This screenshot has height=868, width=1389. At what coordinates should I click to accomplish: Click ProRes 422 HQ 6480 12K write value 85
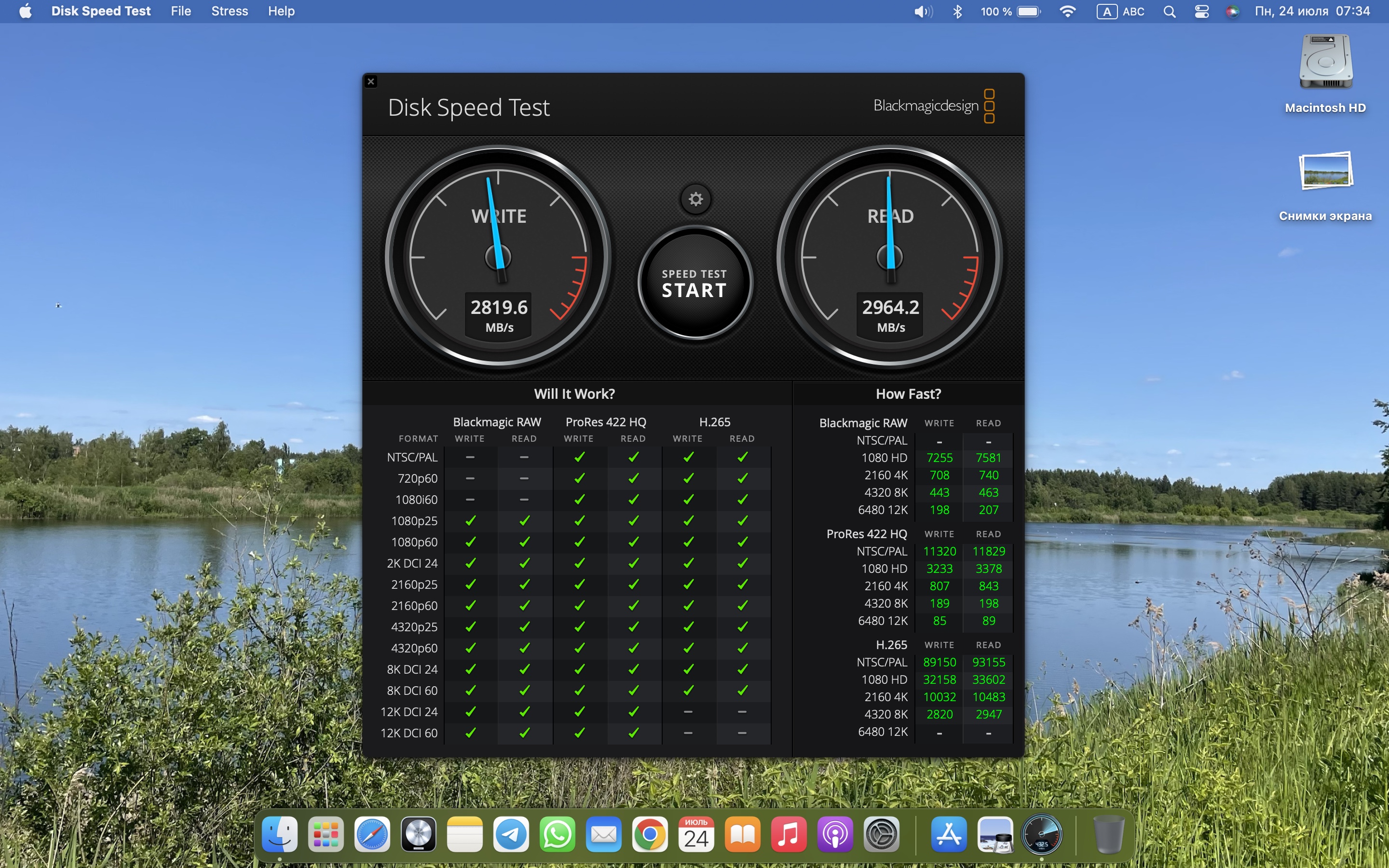click(x=939, y=621)
